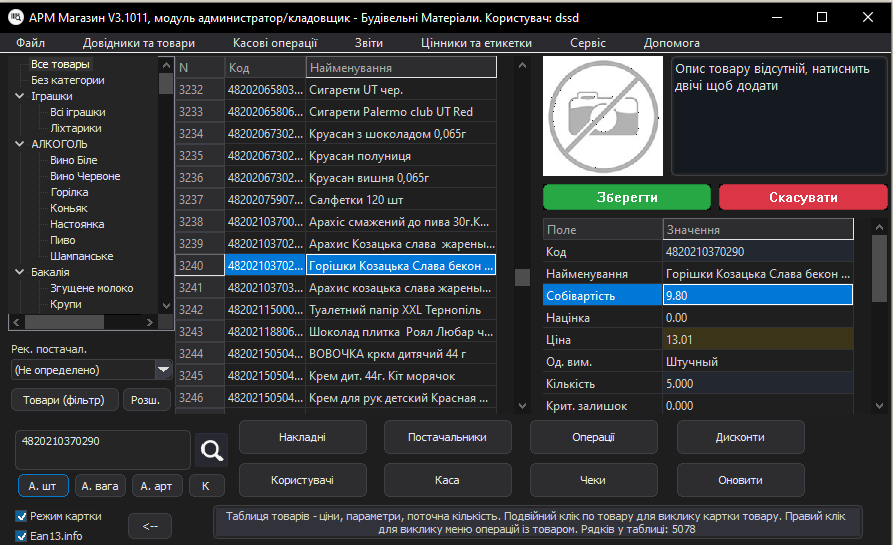Click the barcode search input field
This screenshot has width=893, height=545.
pos(102,450)
